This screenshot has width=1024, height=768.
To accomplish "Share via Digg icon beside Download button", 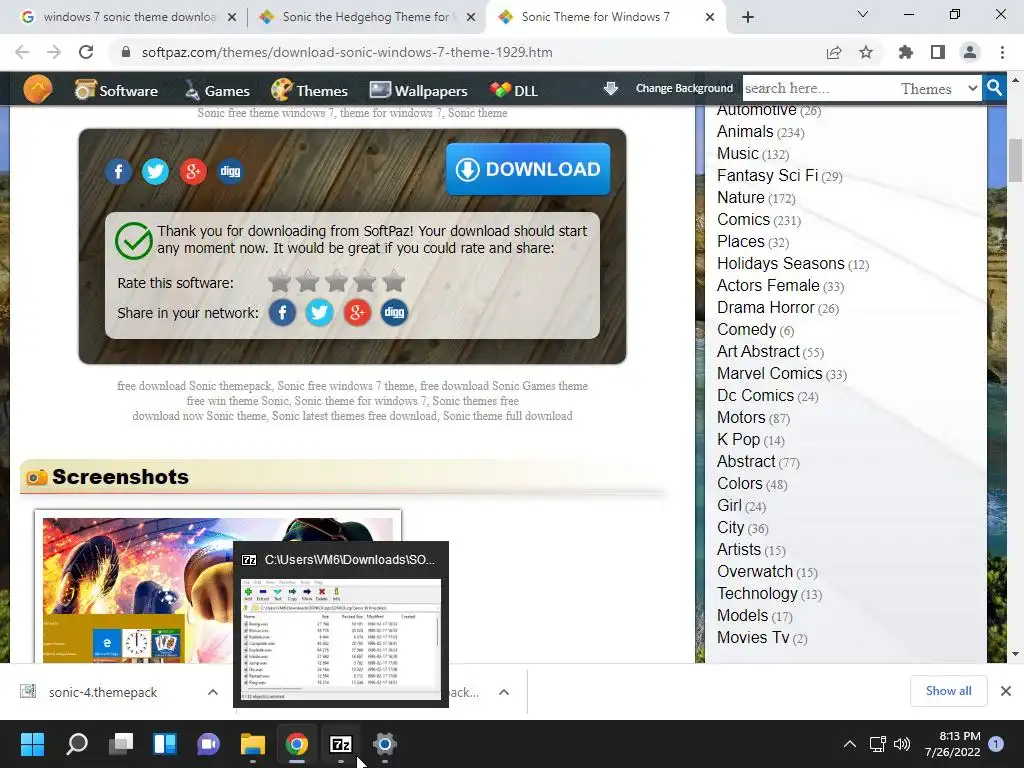I will (x=230, y=172).
